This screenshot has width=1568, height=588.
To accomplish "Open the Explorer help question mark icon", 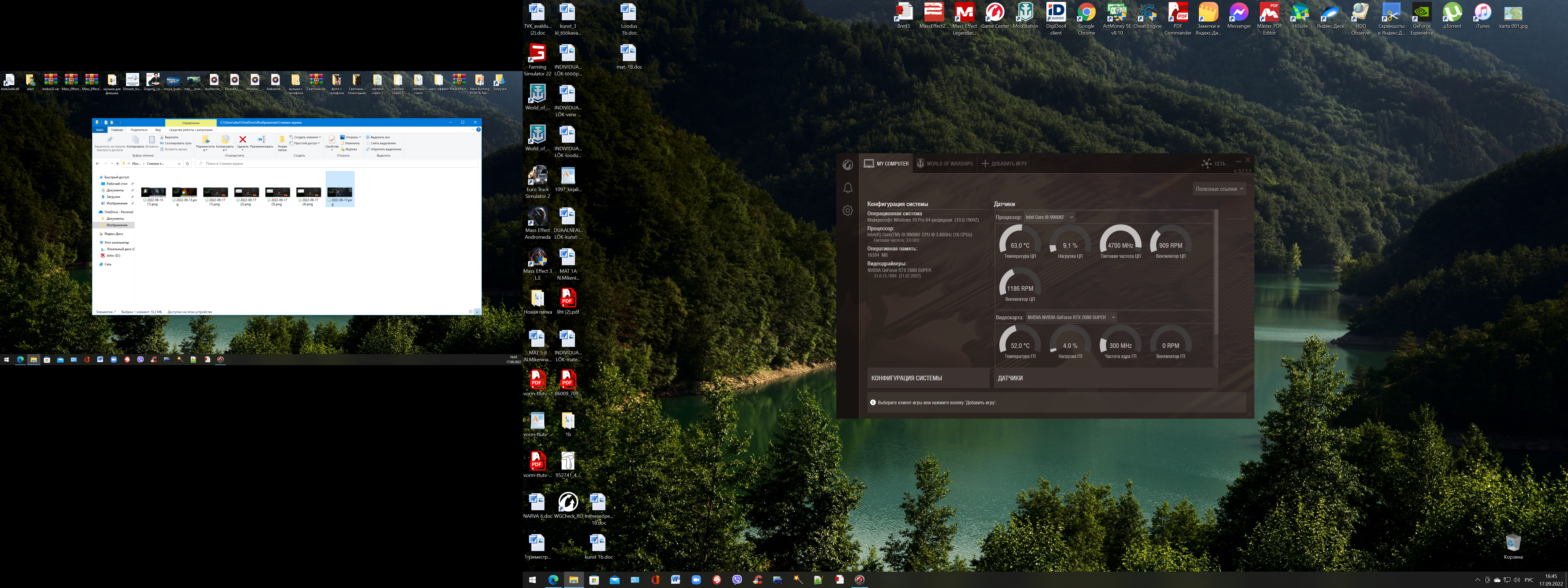I will pos(479,130).
